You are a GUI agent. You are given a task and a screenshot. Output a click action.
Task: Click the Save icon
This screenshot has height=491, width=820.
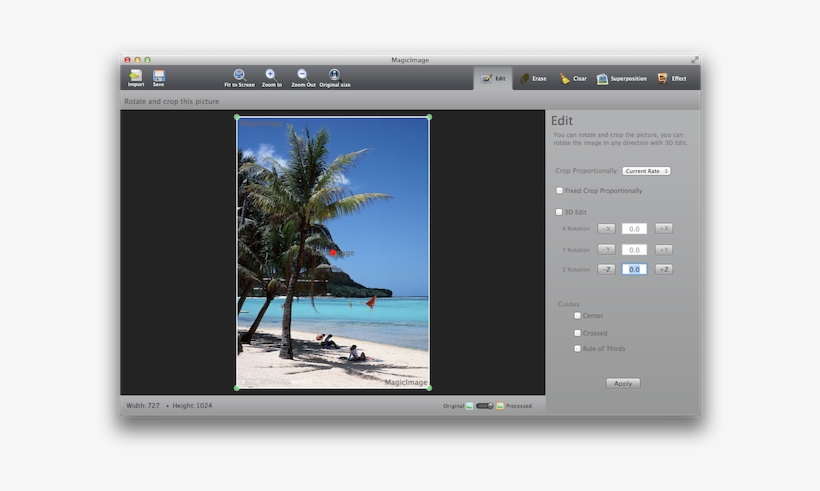tap(159, 76)
